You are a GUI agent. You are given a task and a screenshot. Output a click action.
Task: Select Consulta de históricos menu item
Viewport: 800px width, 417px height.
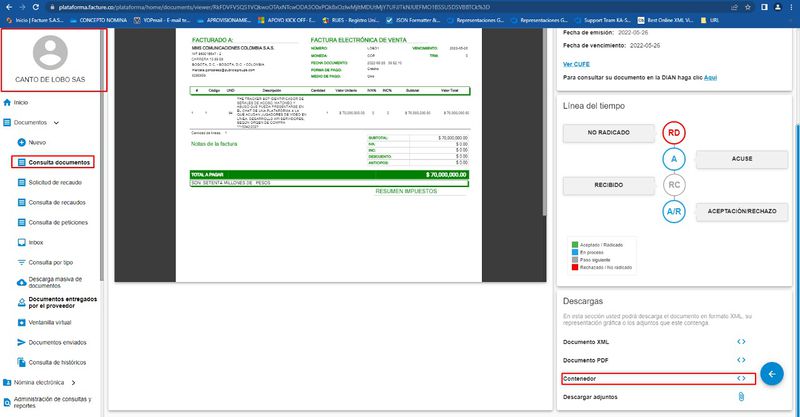pos(57,362)
